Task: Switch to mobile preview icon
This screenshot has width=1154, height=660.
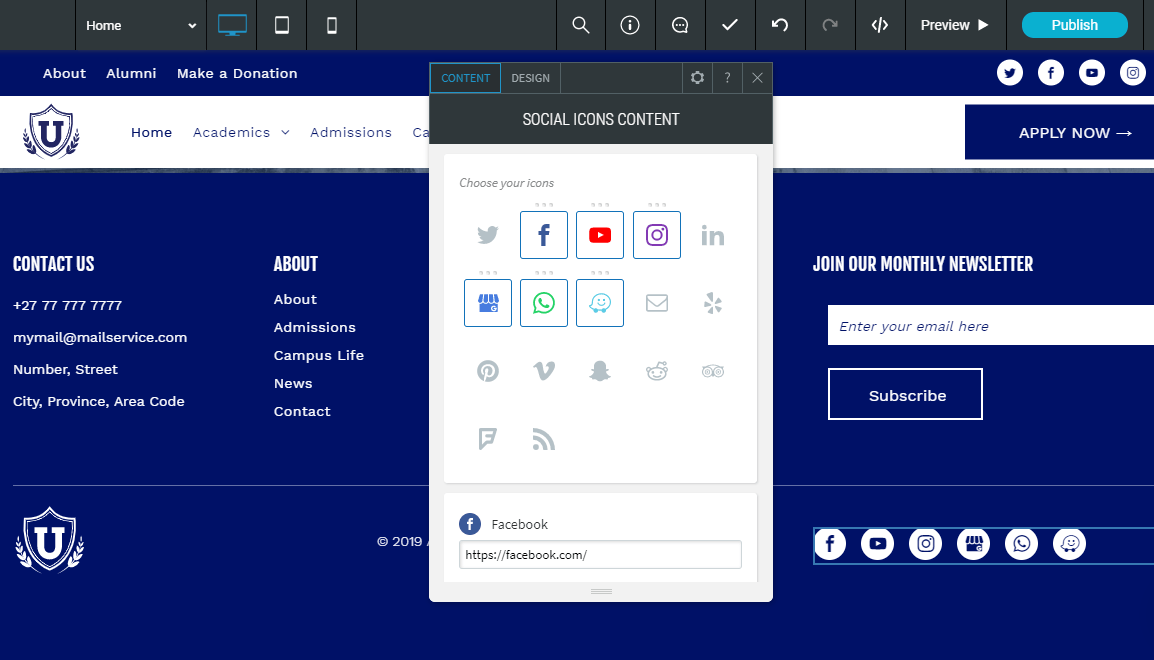Action: coord(332,25)
